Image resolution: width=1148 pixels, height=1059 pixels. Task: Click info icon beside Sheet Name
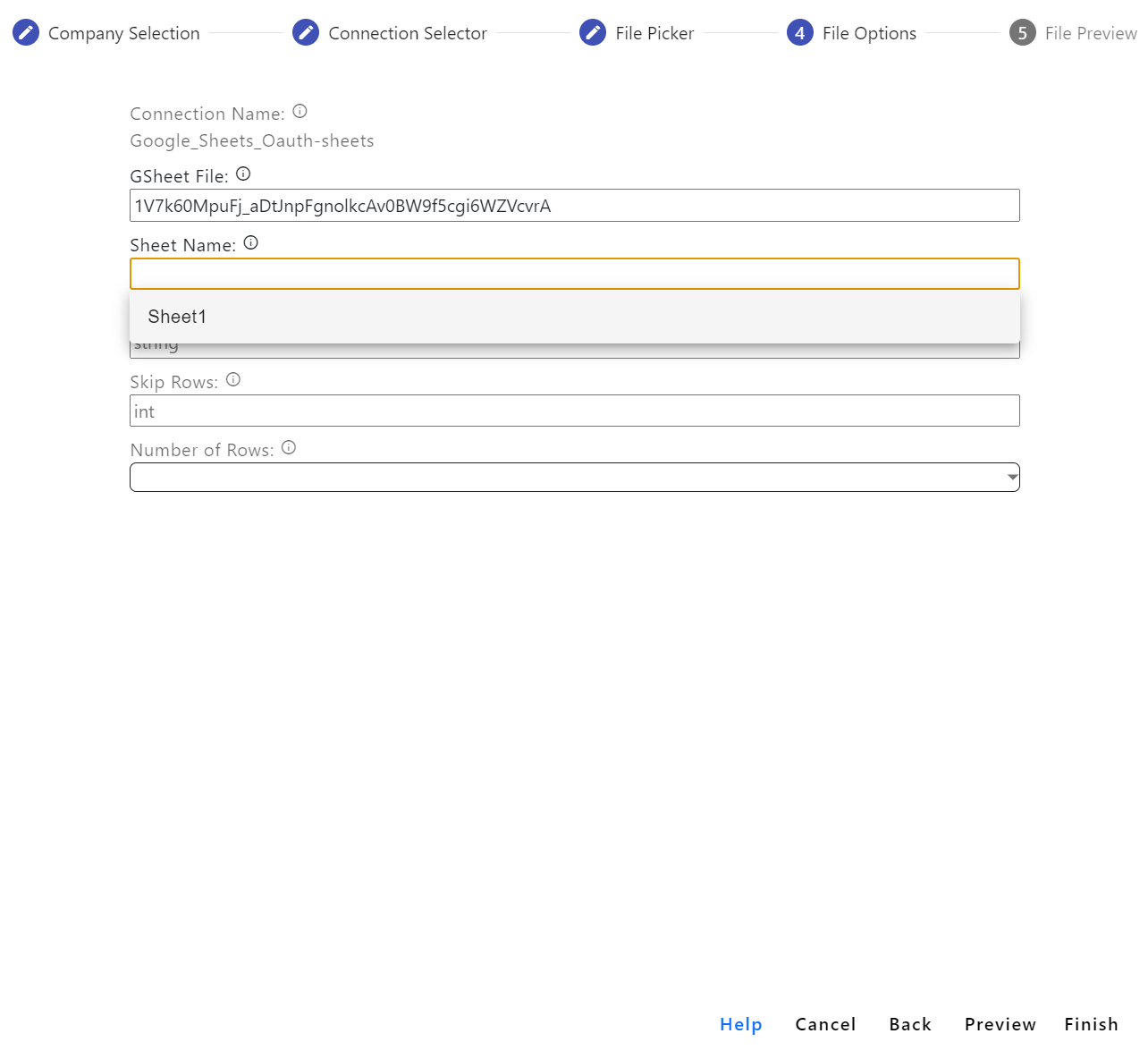click(251, 243)
